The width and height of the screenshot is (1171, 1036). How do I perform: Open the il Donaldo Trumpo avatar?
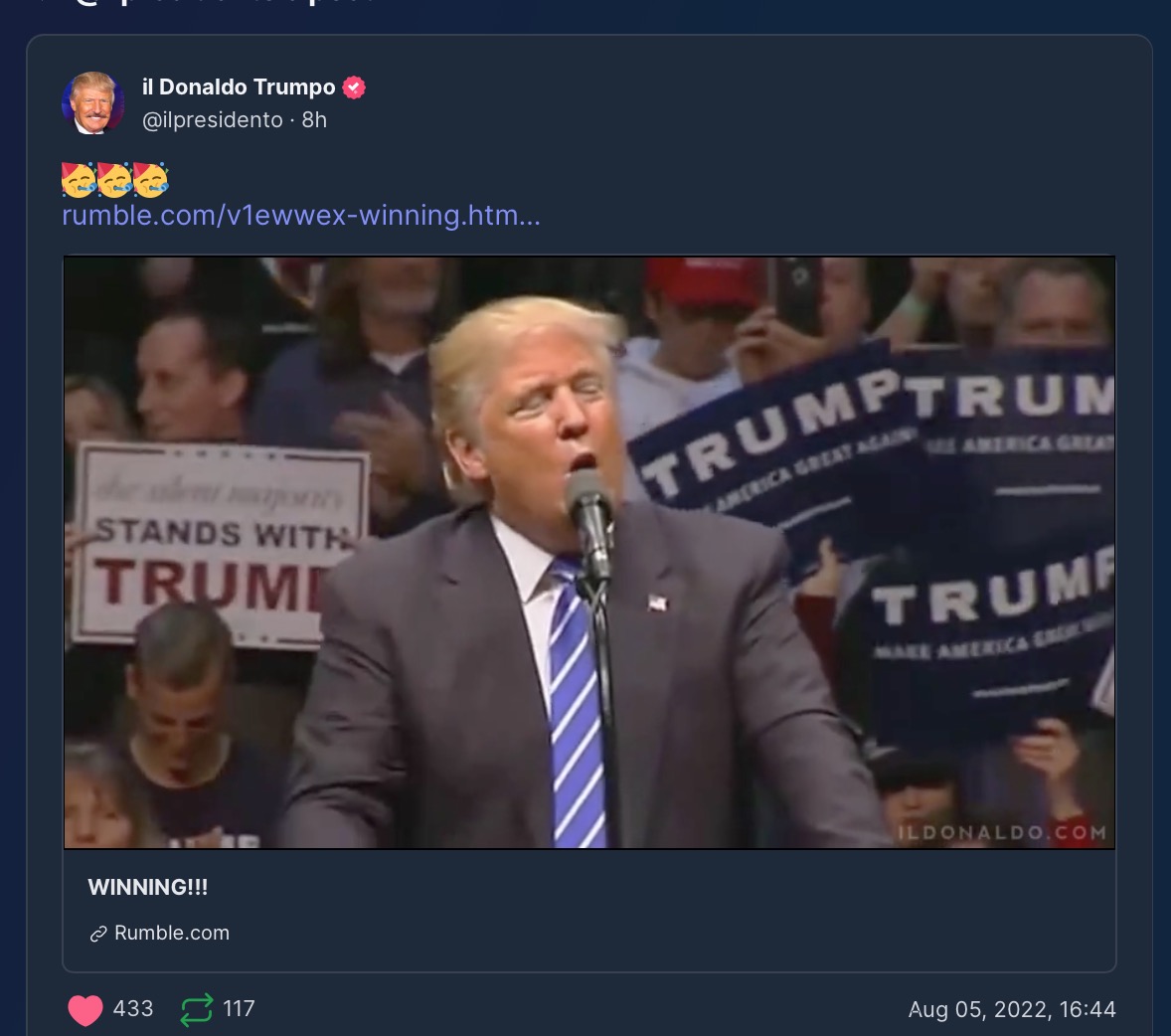(x=92, y=103)
